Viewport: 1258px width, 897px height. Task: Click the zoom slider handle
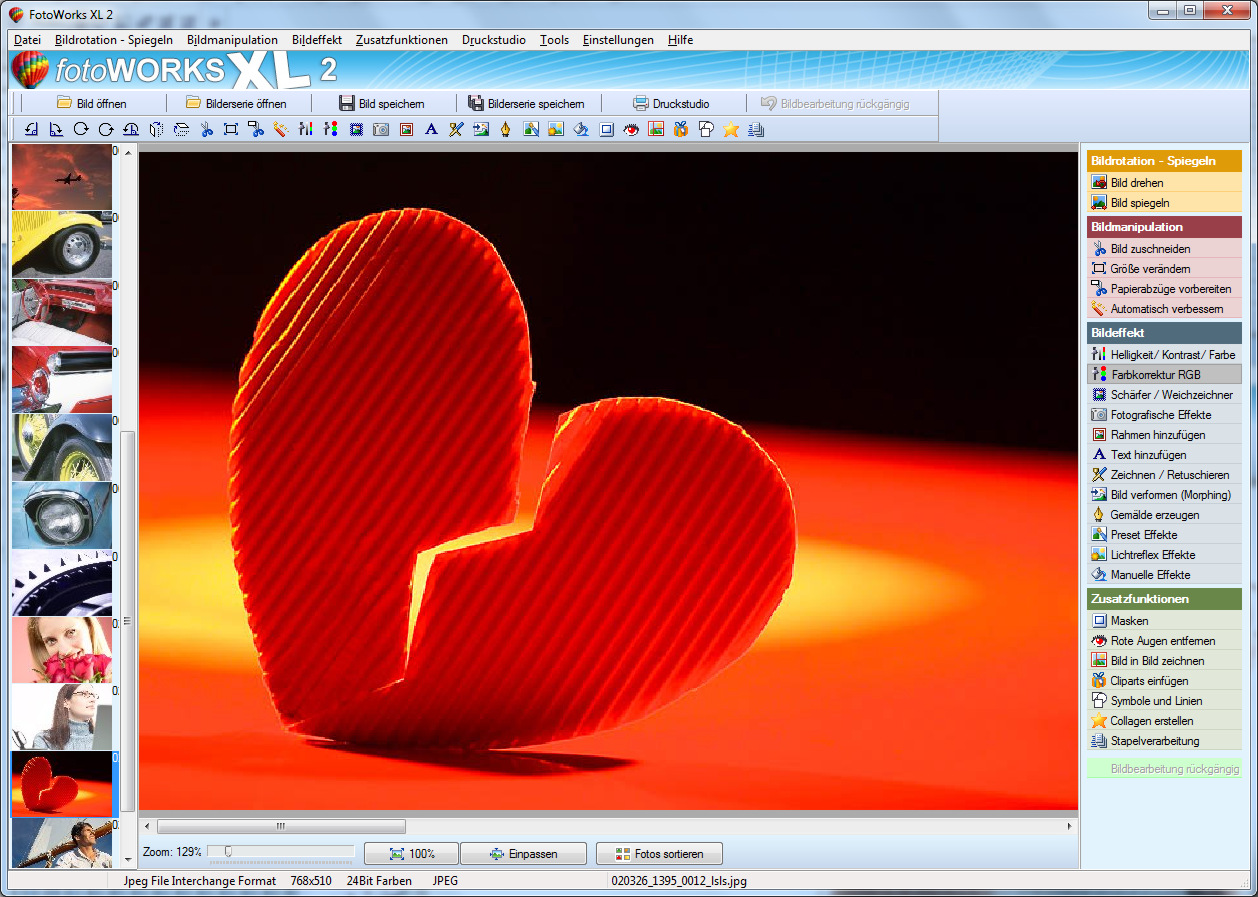229,851
